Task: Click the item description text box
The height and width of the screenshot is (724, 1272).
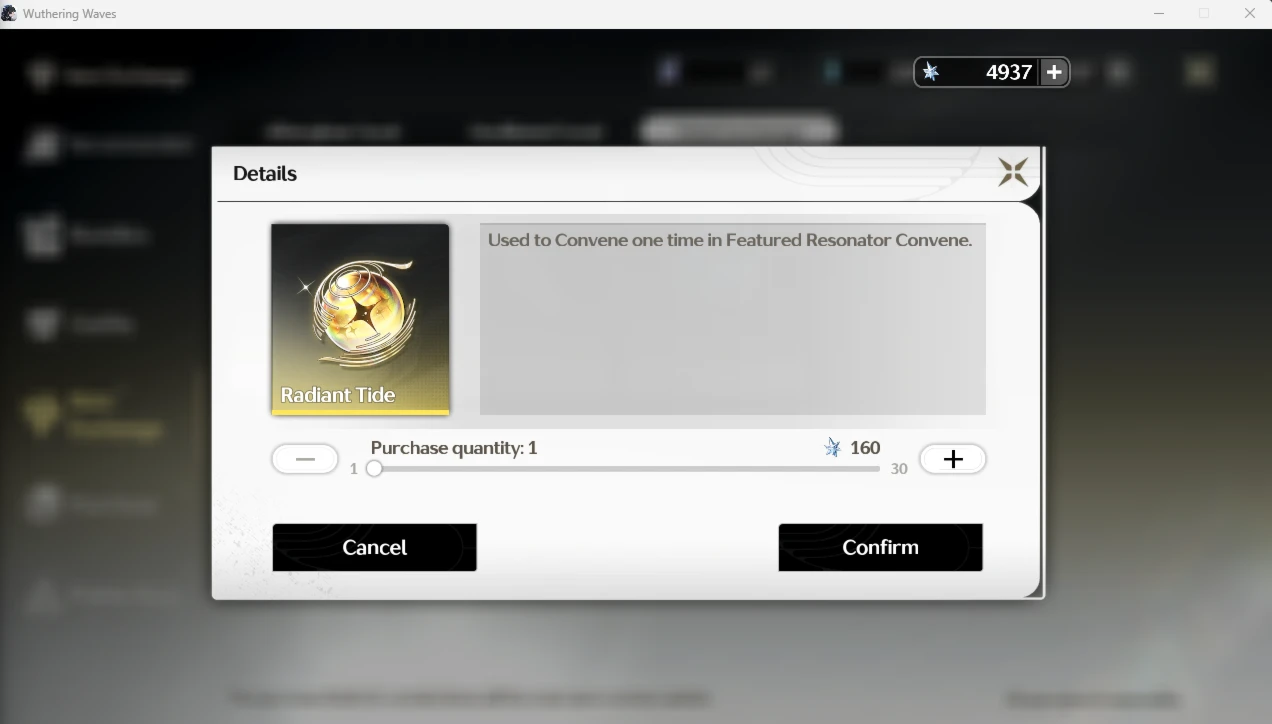Action: pos(733,319)
